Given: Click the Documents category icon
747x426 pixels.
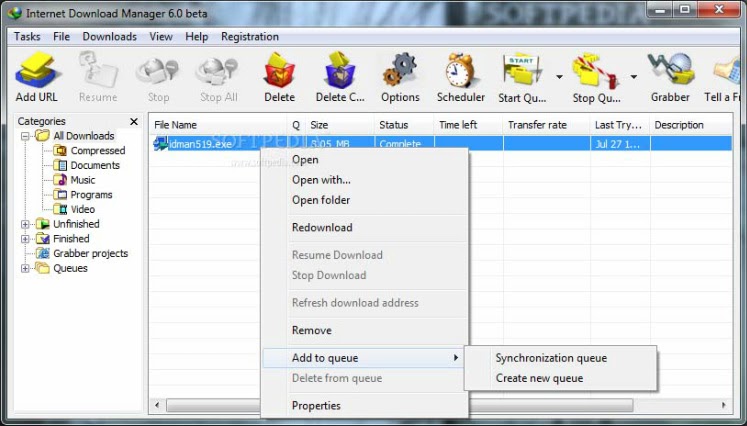Looking at the screenshot, I should [60, 165].
